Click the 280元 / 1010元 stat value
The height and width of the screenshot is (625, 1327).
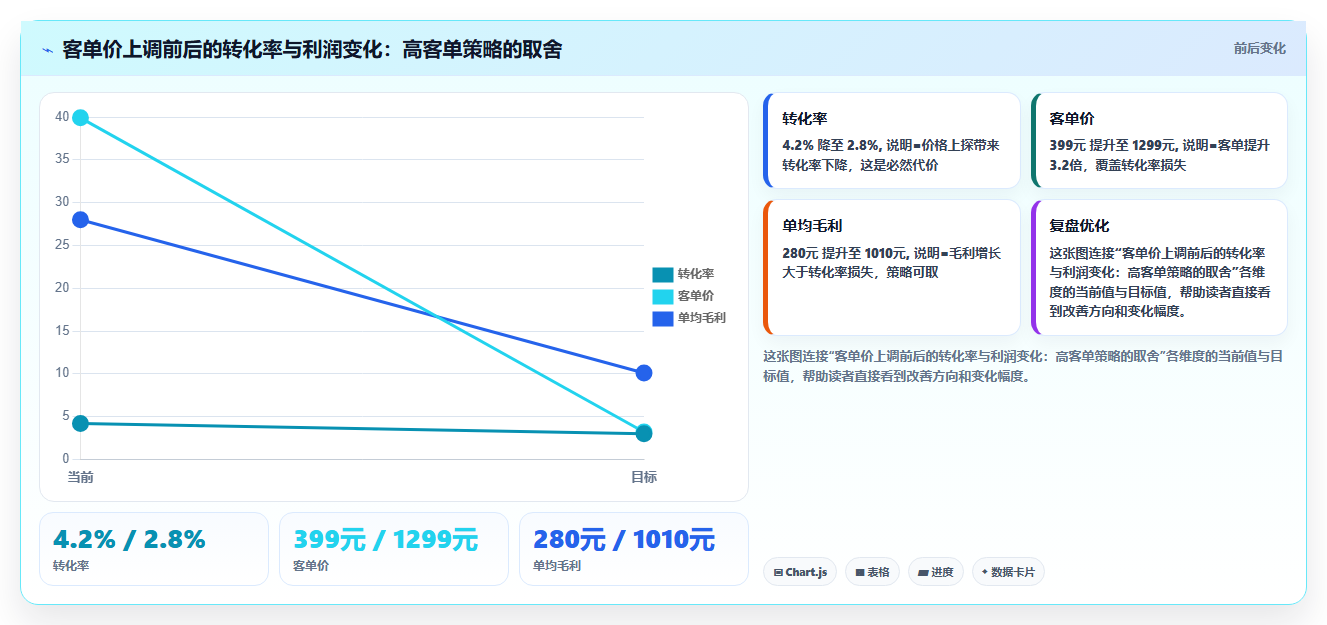click(x=624, y=539)
